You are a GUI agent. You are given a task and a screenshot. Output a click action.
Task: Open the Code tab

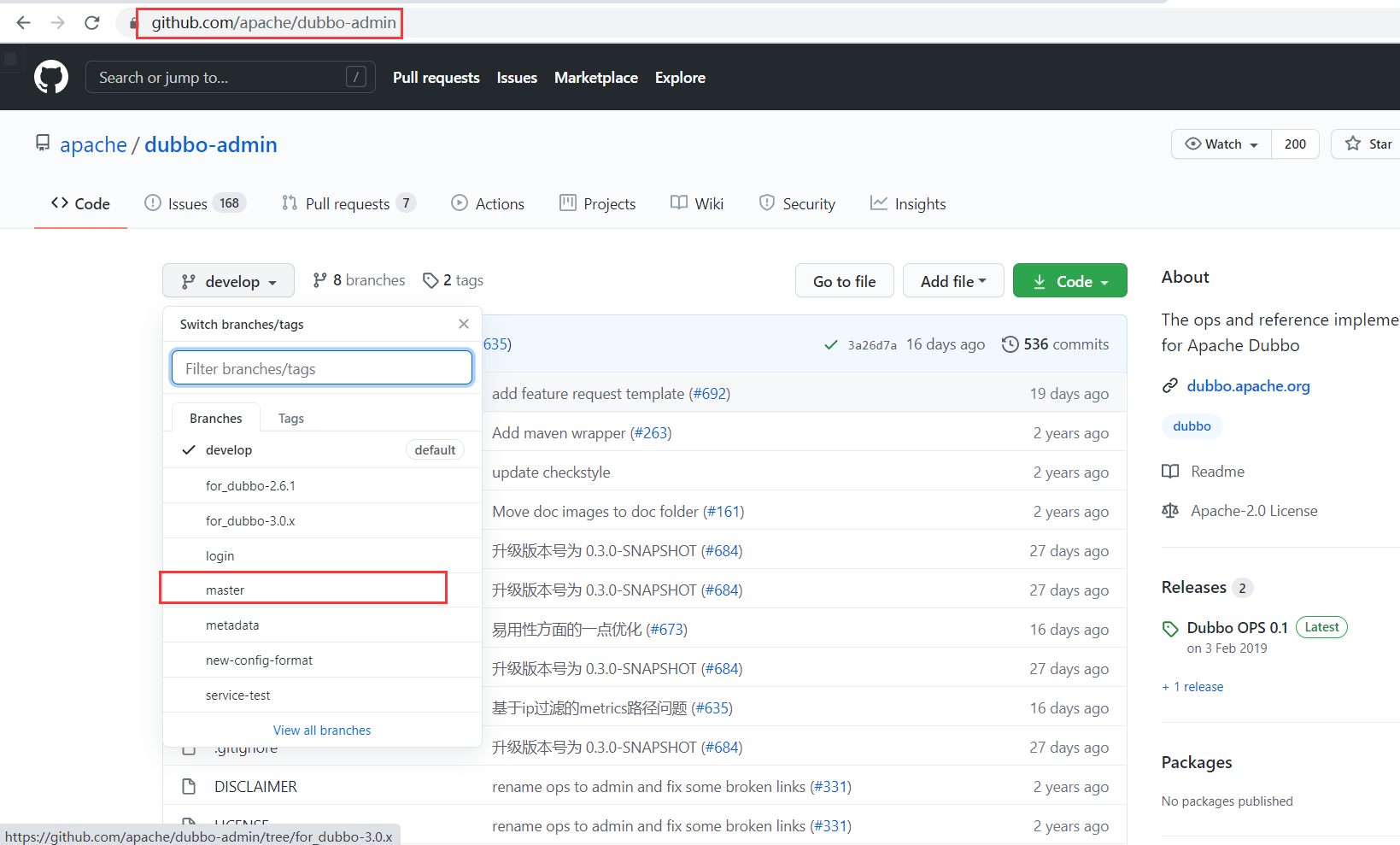(80, 203)
